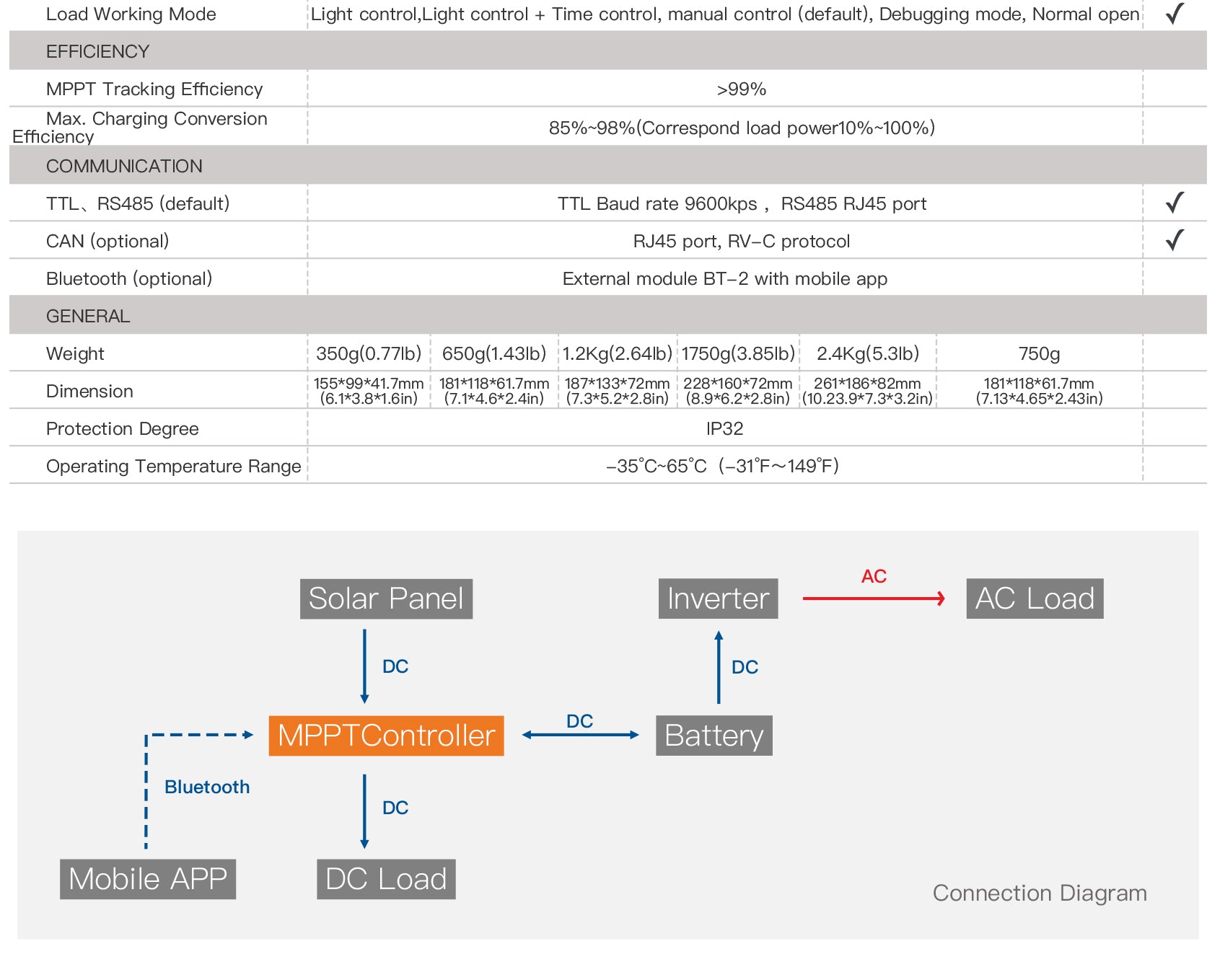The width and height of the screenshot is (1225, 980).
Task: Click the checkmark beside TTL Baud rate row
Action: tap(1174, 203)
